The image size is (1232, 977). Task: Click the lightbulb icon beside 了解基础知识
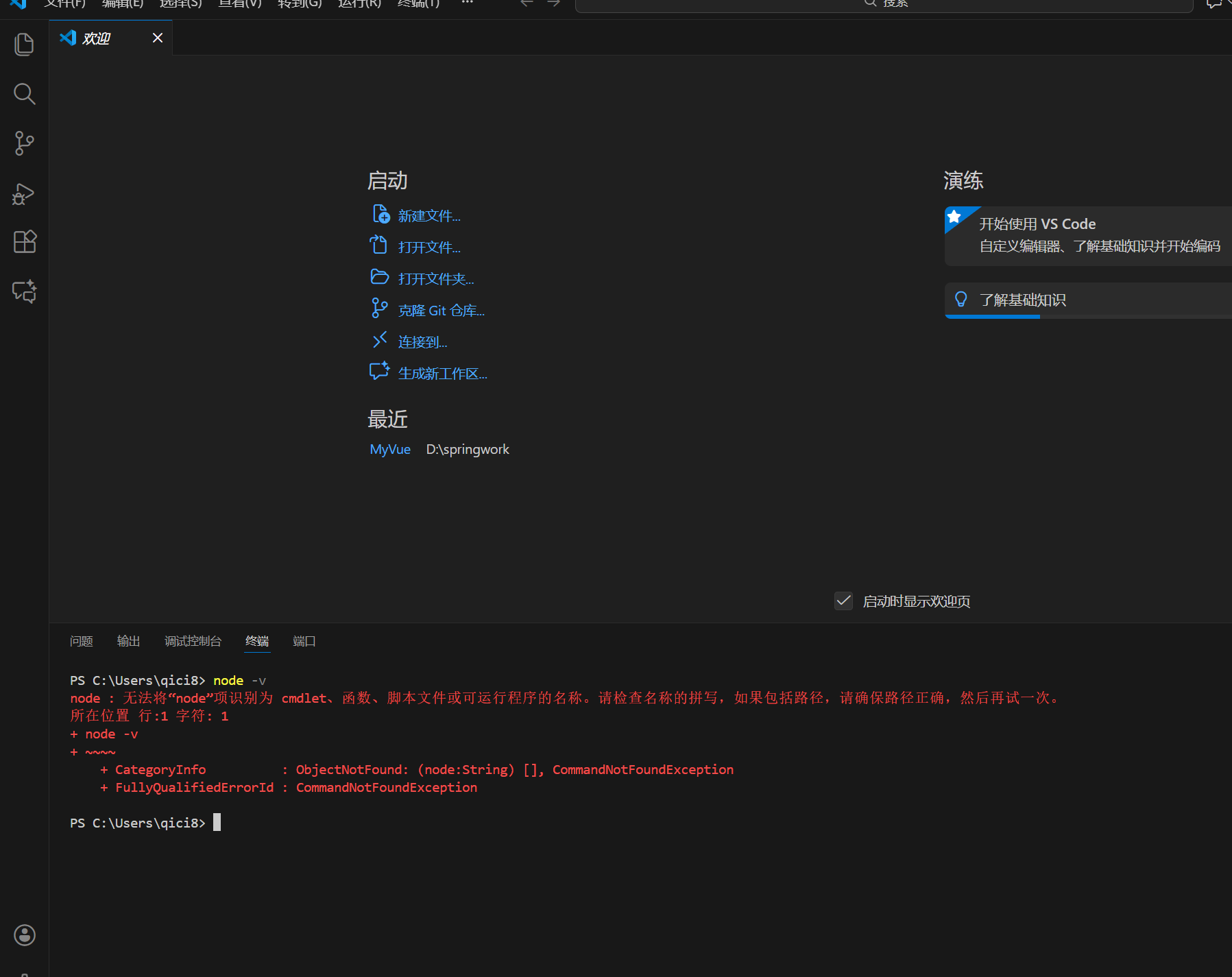[x=961, y=300]
